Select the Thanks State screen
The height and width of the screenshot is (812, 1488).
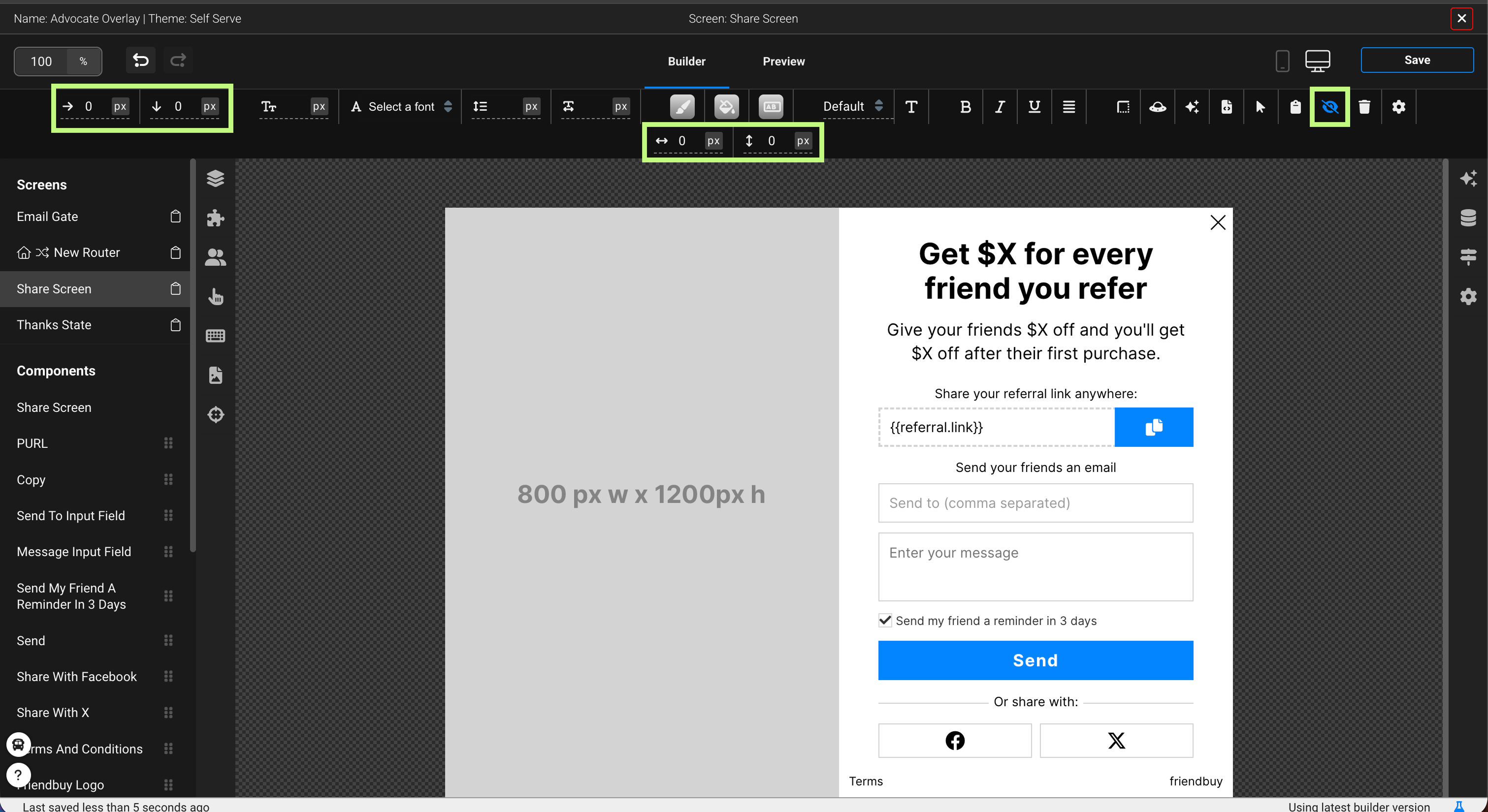tap(54, 325)
